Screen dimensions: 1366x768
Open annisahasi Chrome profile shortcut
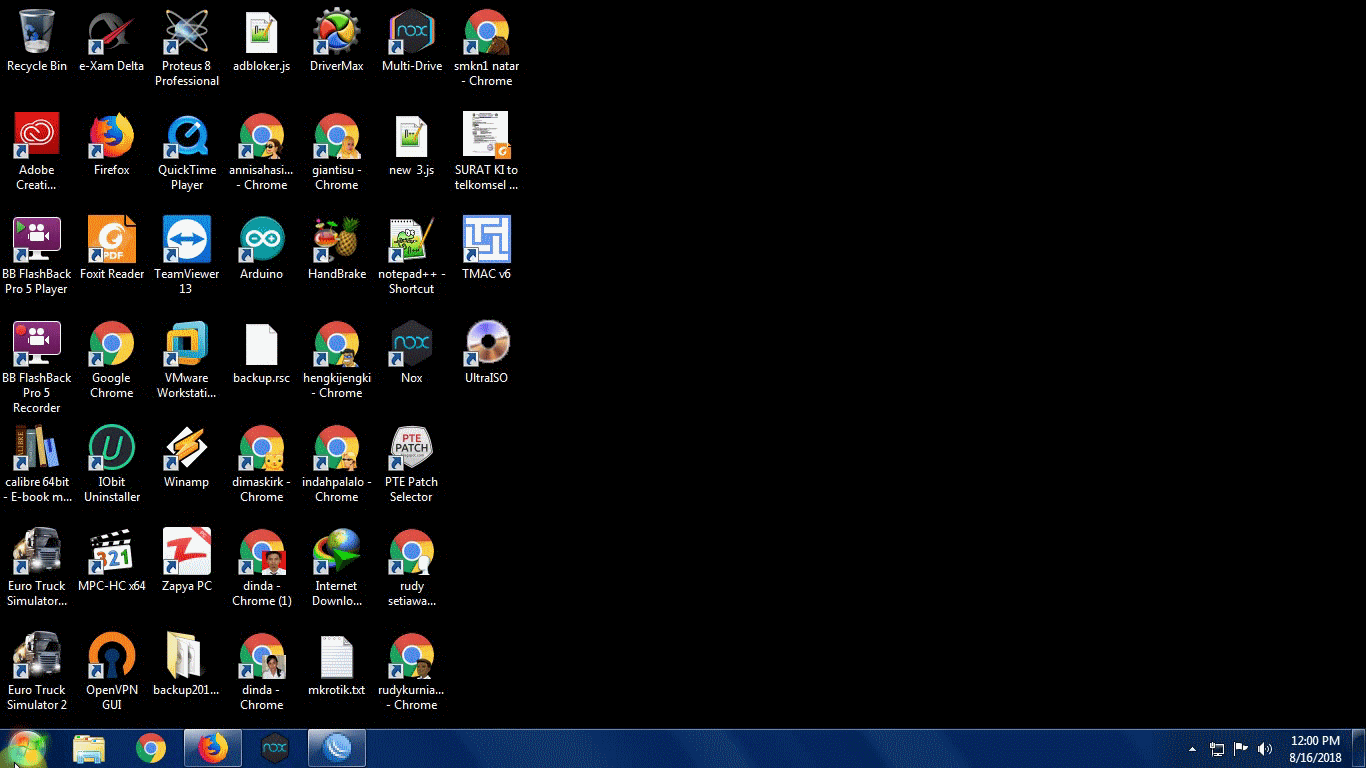(x=262, y=152)
